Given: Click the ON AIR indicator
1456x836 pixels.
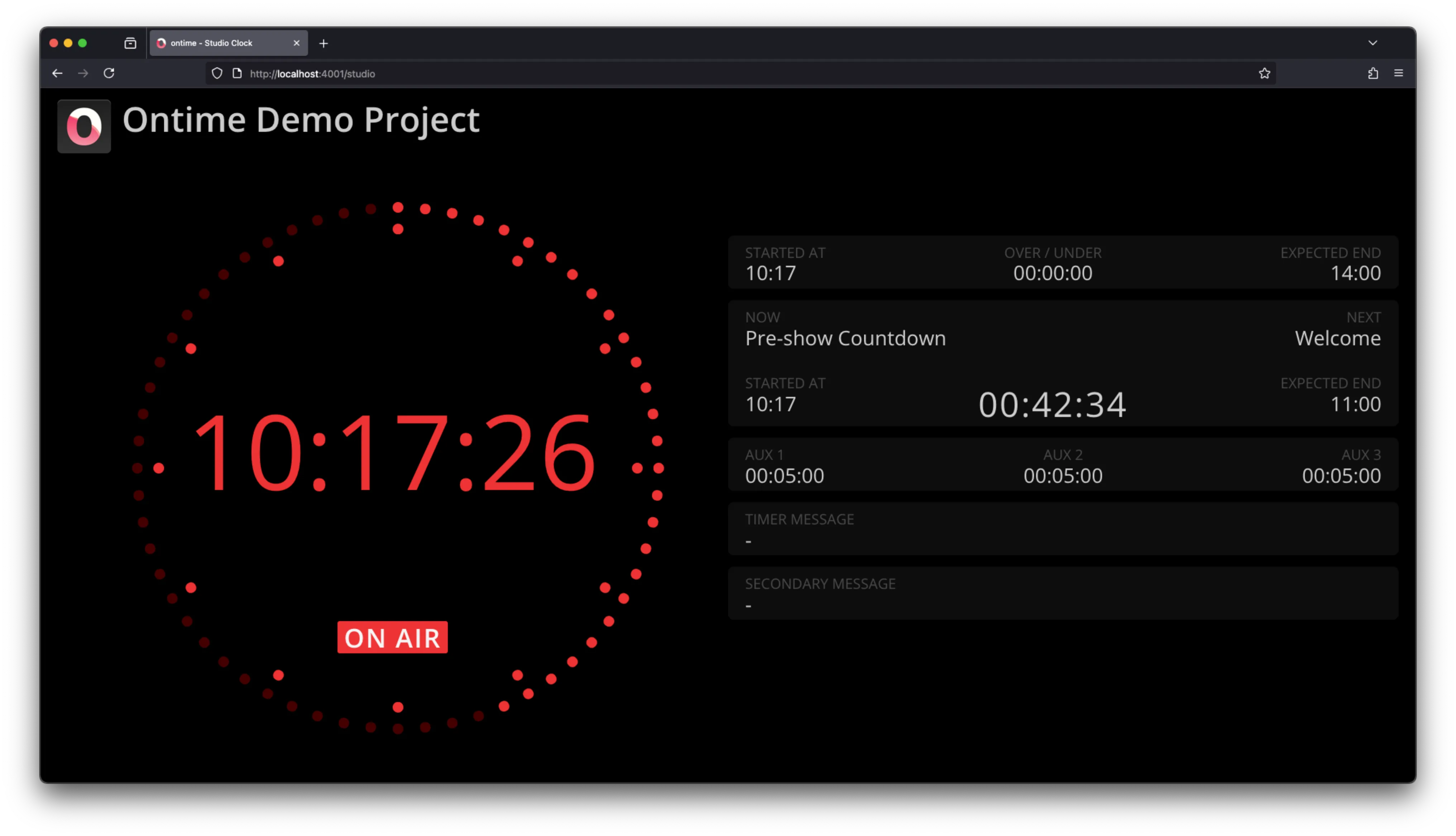Looking at the screenshot, I should [x=393, y=637].
